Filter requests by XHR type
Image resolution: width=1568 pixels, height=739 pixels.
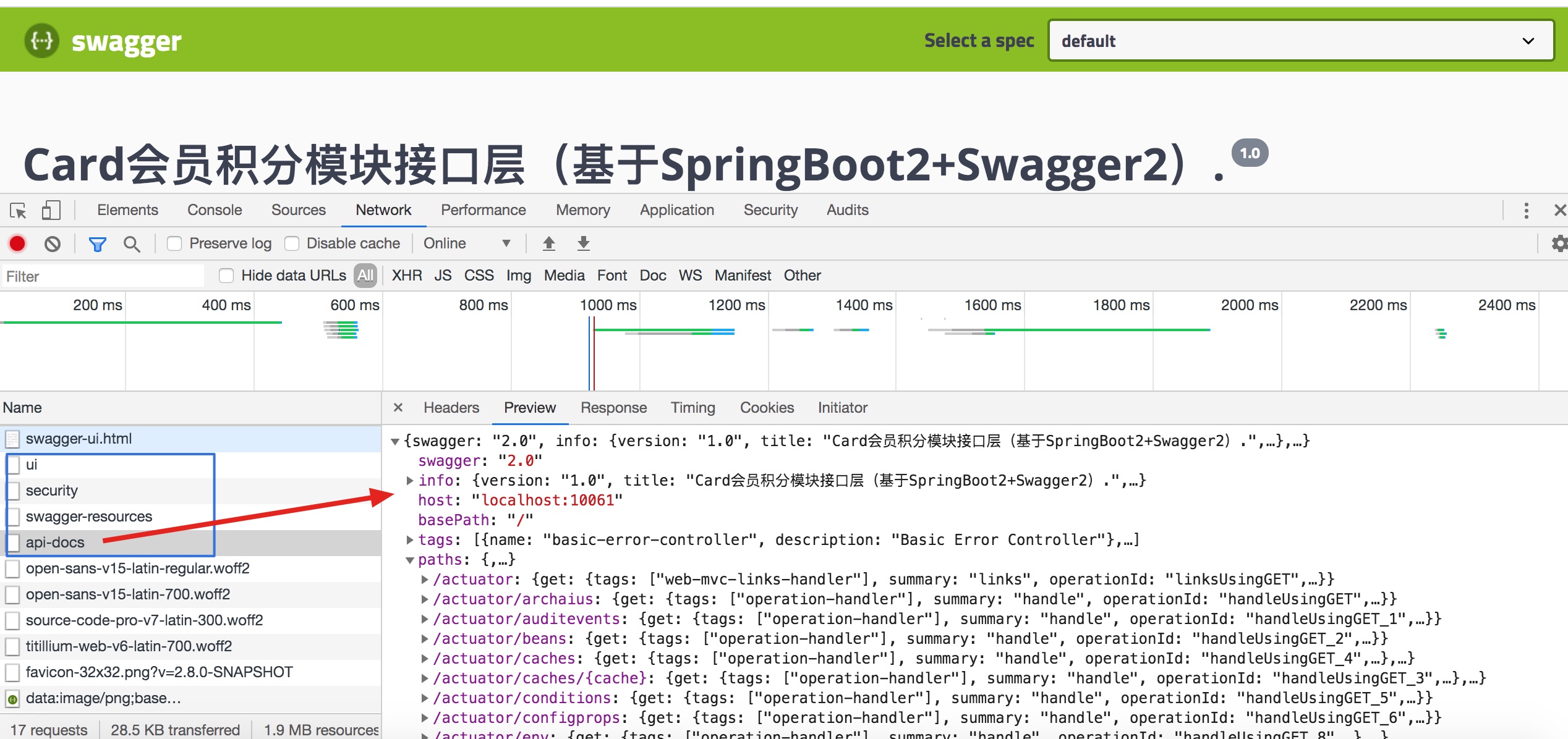(x=406, y=276)
